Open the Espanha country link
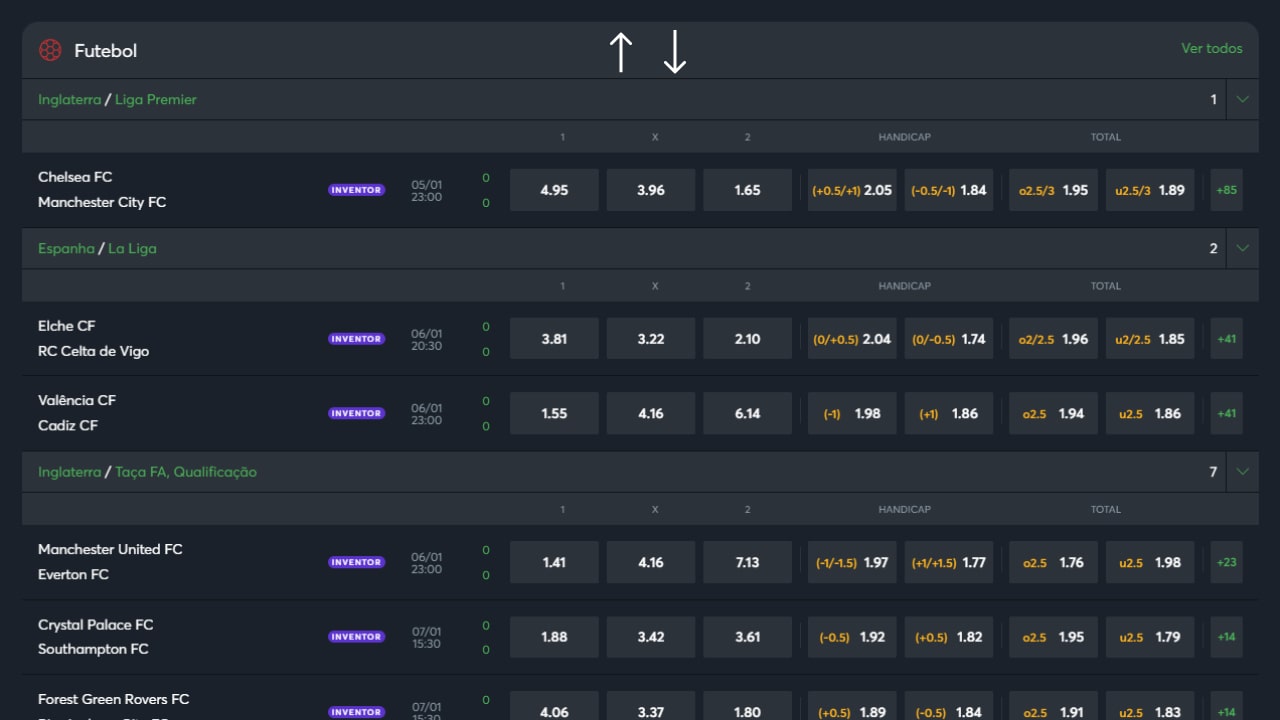This screenshot has width=1280, height=720. (x=66, y=248)
